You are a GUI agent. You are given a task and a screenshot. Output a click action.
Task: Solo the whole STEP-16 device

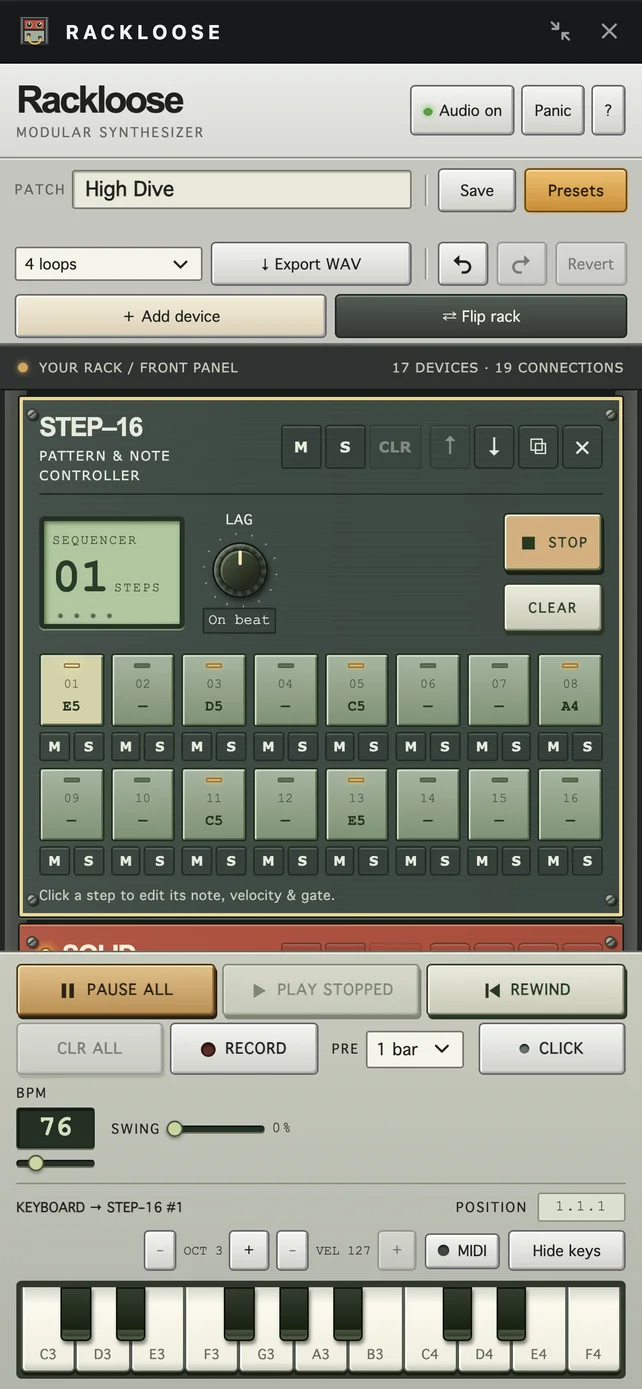[345, 447]
